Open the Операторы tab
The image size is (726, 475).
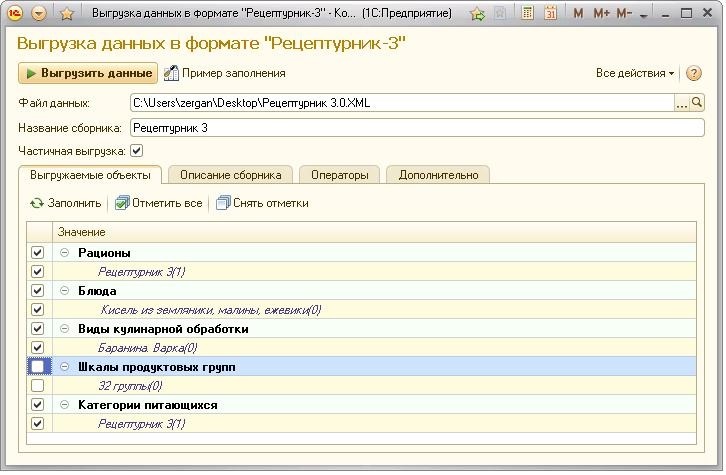[339, 175]
